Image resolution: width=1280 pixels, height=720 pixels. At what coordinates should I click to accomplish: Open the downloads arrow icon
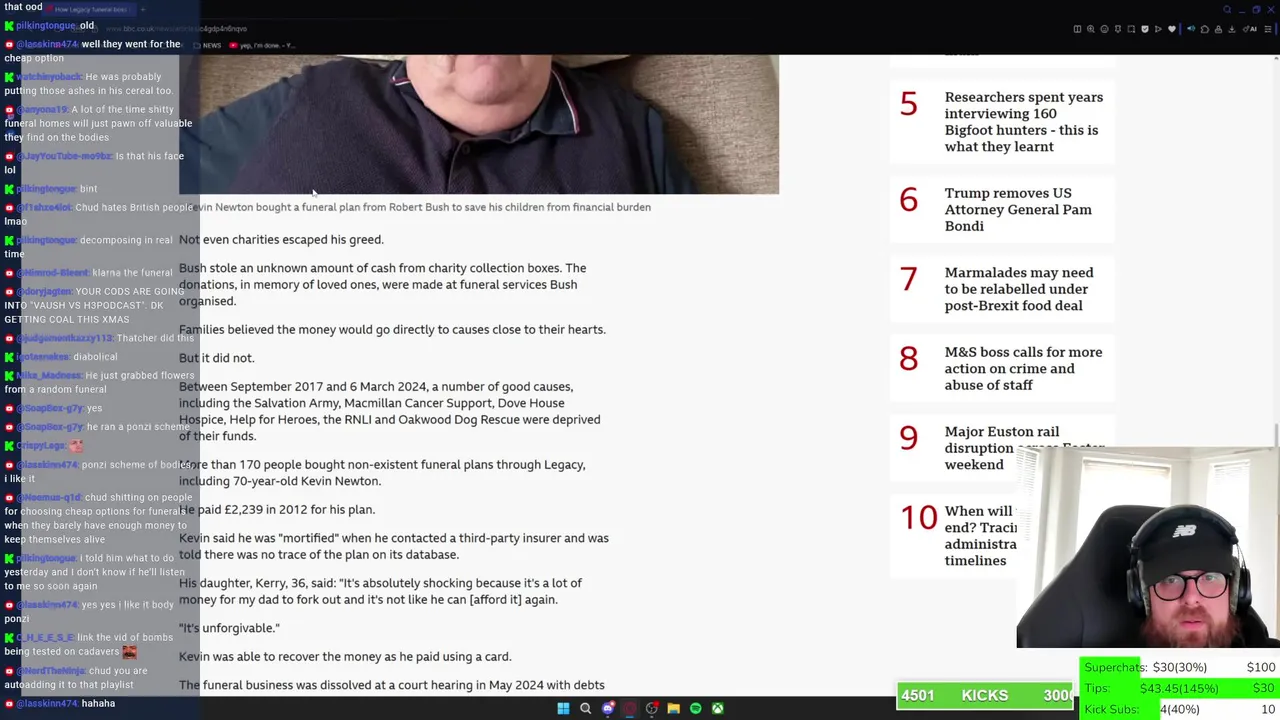click(1232, 29)
